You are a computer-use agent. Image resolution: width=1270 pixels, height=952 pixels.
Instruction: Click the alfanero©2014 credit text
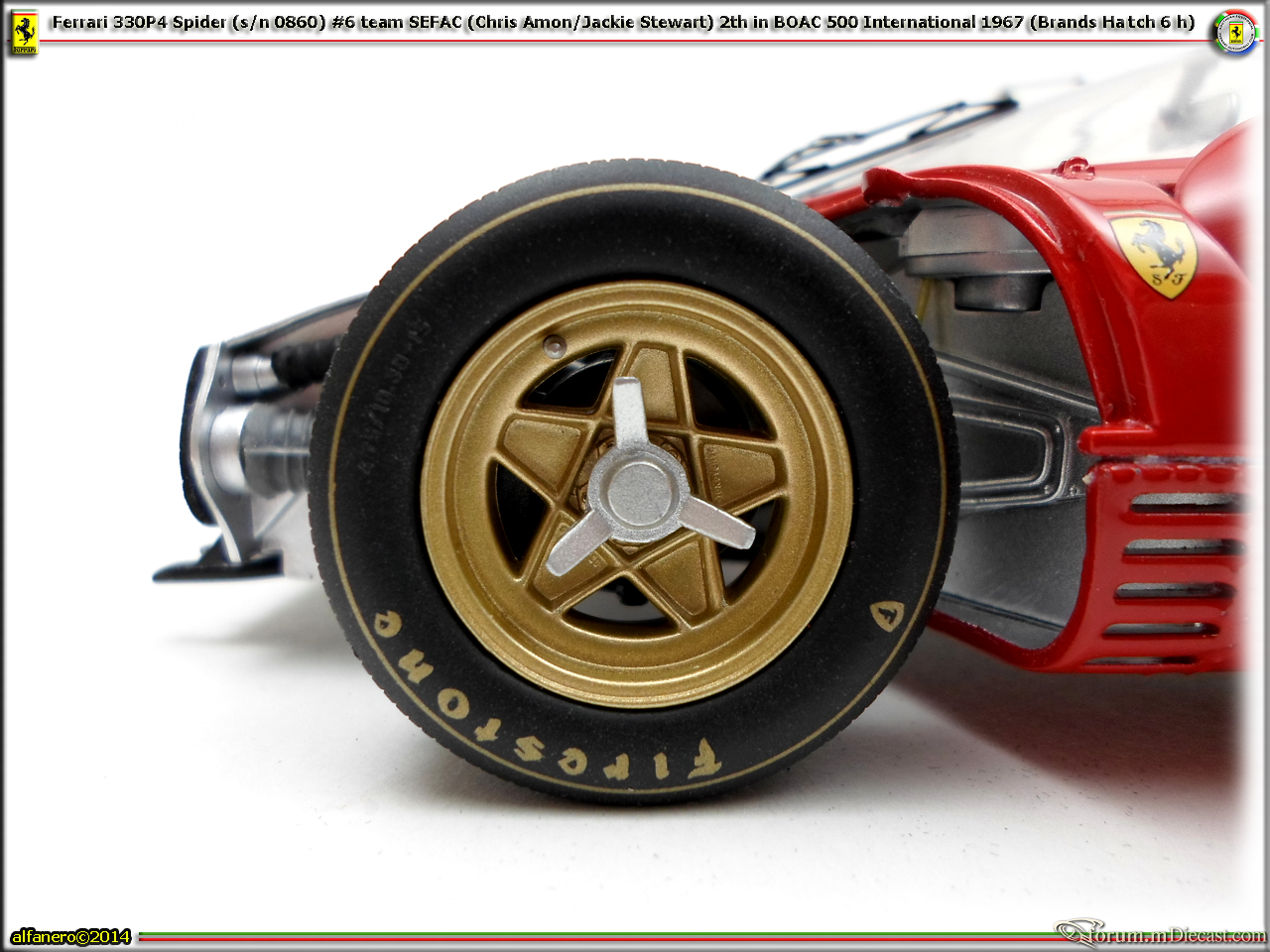pyautogui.click(x=70, y=936)
